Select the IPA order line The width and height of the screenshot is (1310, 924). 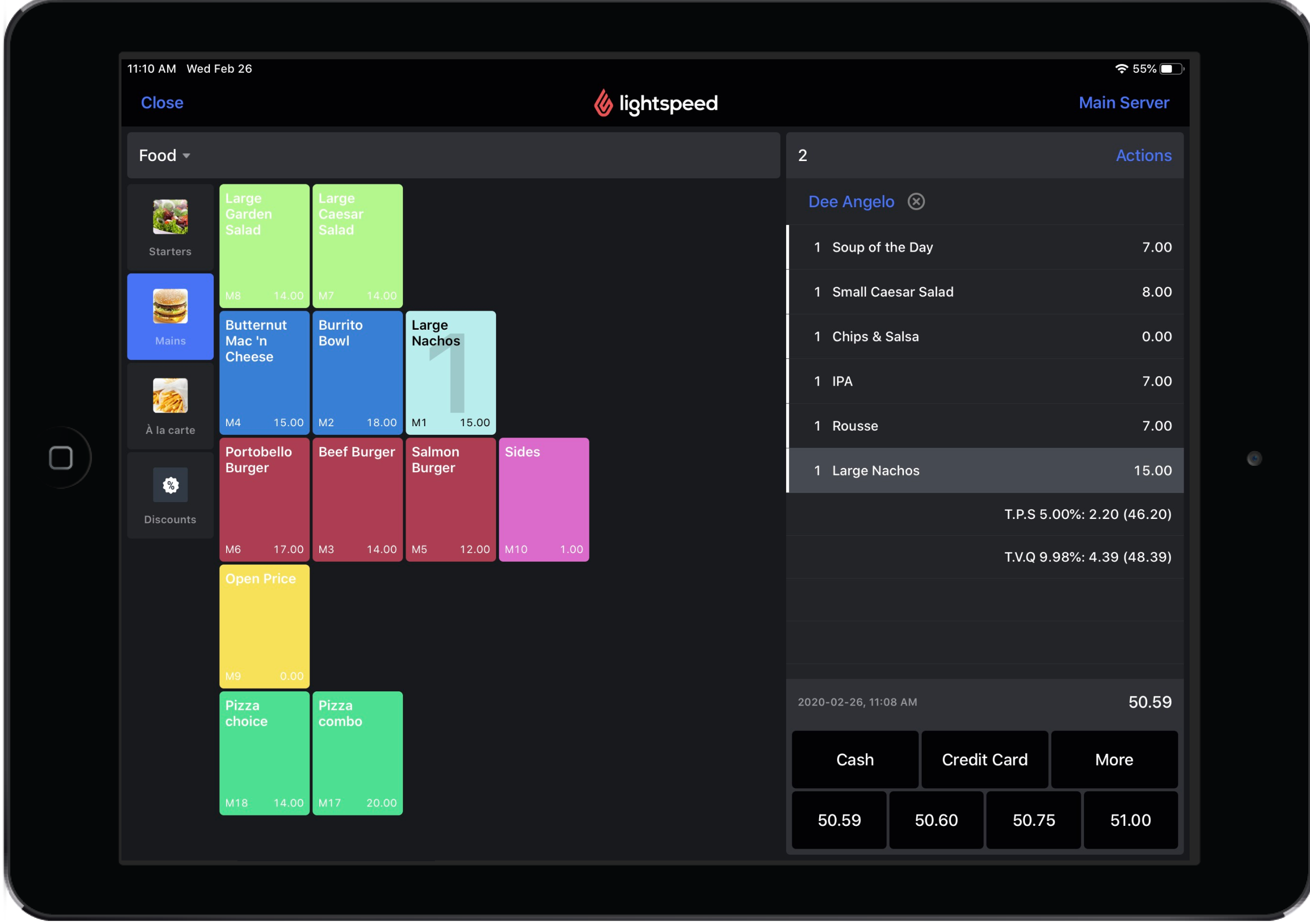tap(985, 381)
